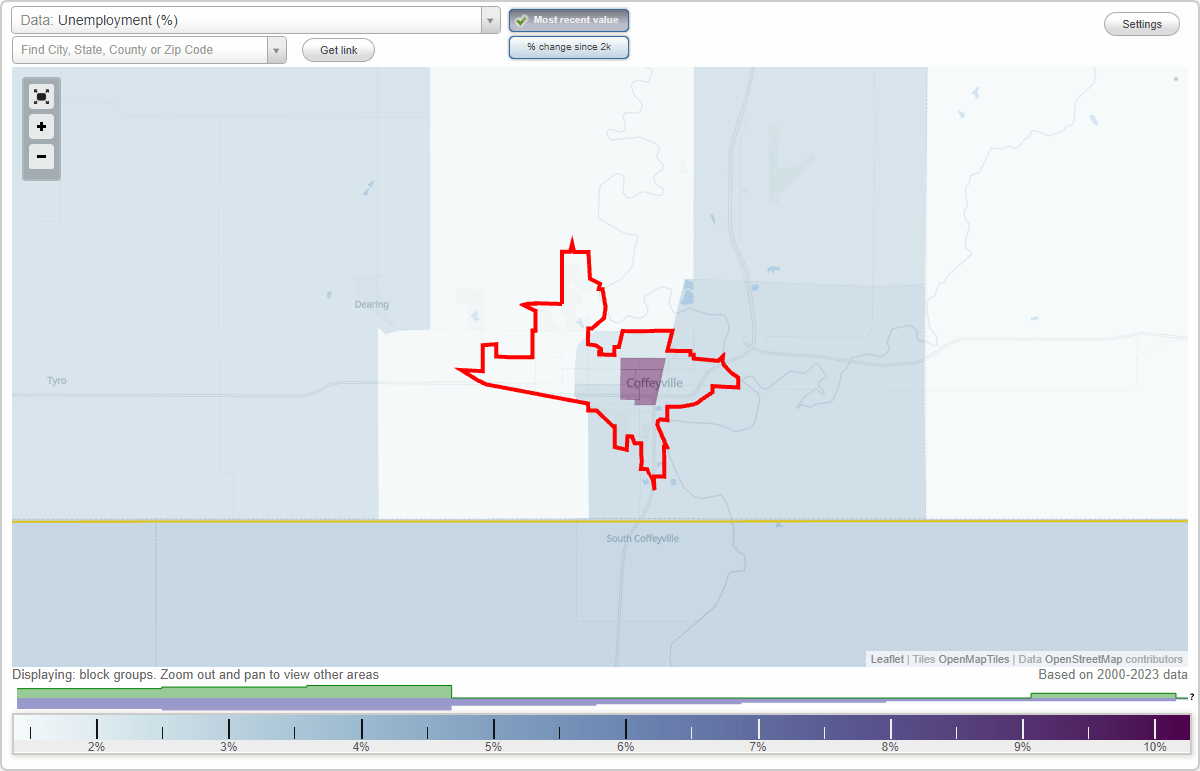Screen dimensions: 1200x771
Task: Change the 'Unemployment (%)' data series
Action: click(250, 20)
